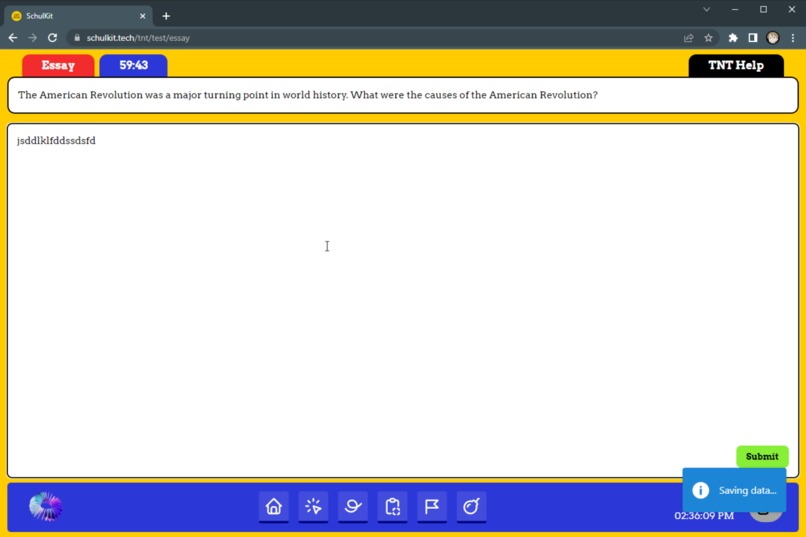Open TNT Help
Viewport: 806px width, 537px height.
736,65
